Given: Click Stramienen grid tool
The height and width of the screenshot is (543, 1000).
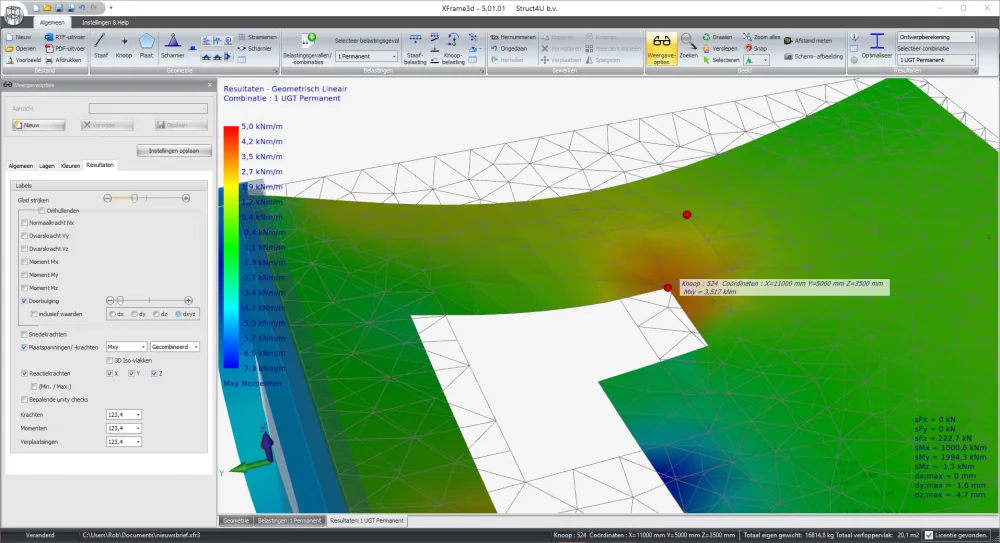Looking at the screenshot, I should coord(257,37).
